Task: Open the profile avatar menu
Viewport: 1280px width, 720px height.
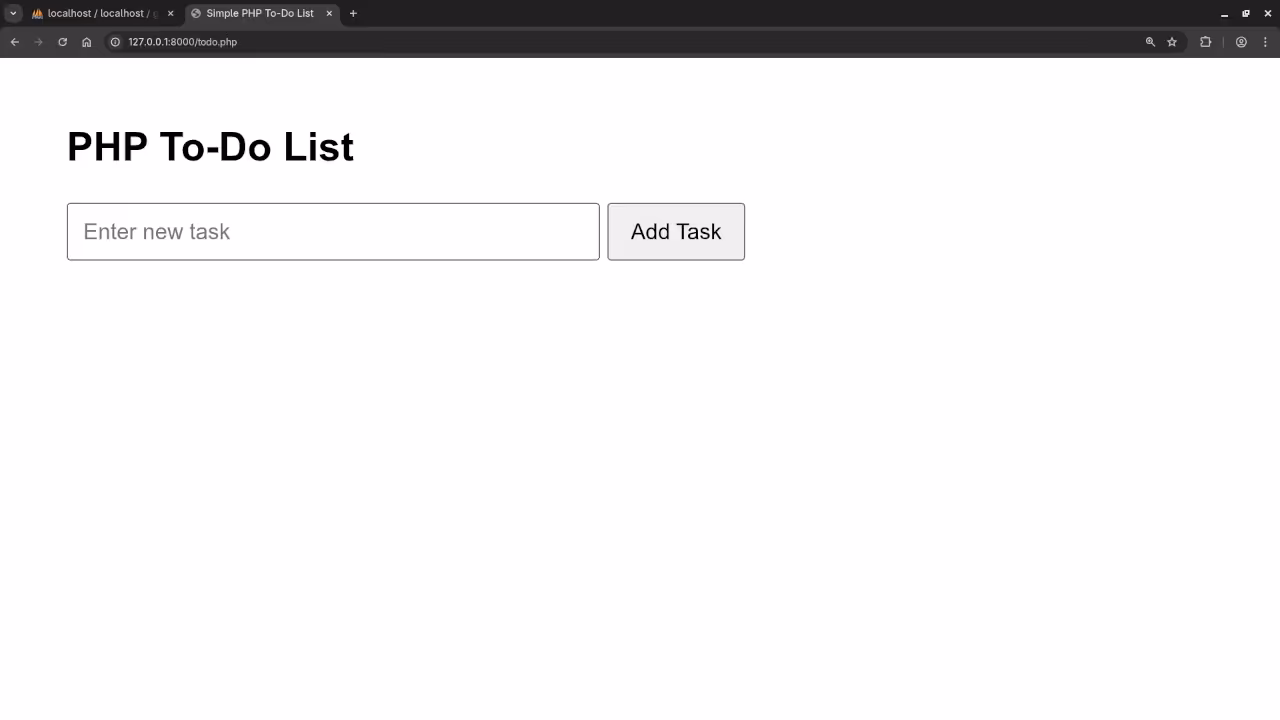Action: point(1241,42)
